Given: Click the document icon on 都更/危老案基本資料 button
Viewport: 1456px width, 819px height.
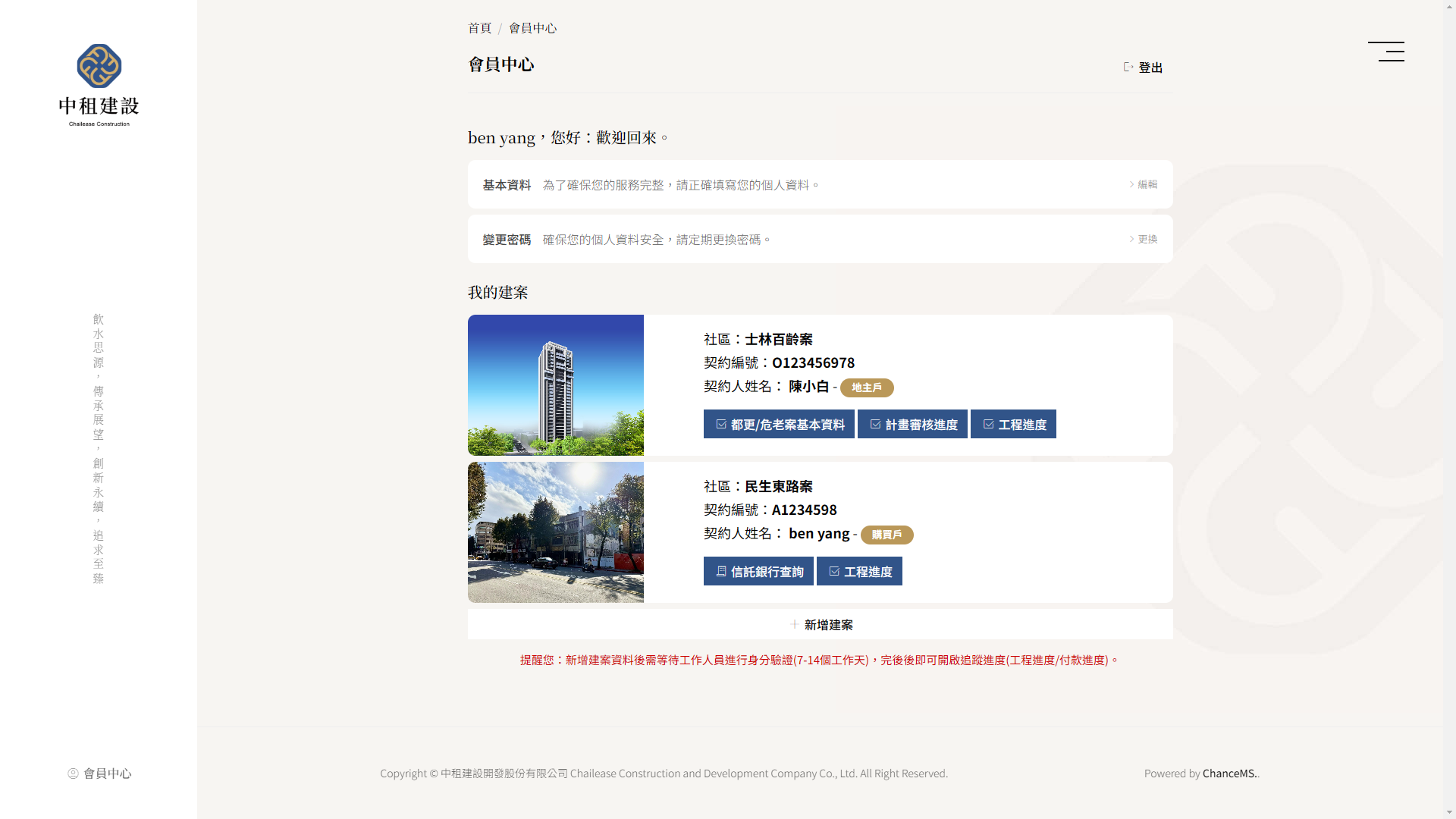Looking at the screenshot, I should (x=720, y=424).
